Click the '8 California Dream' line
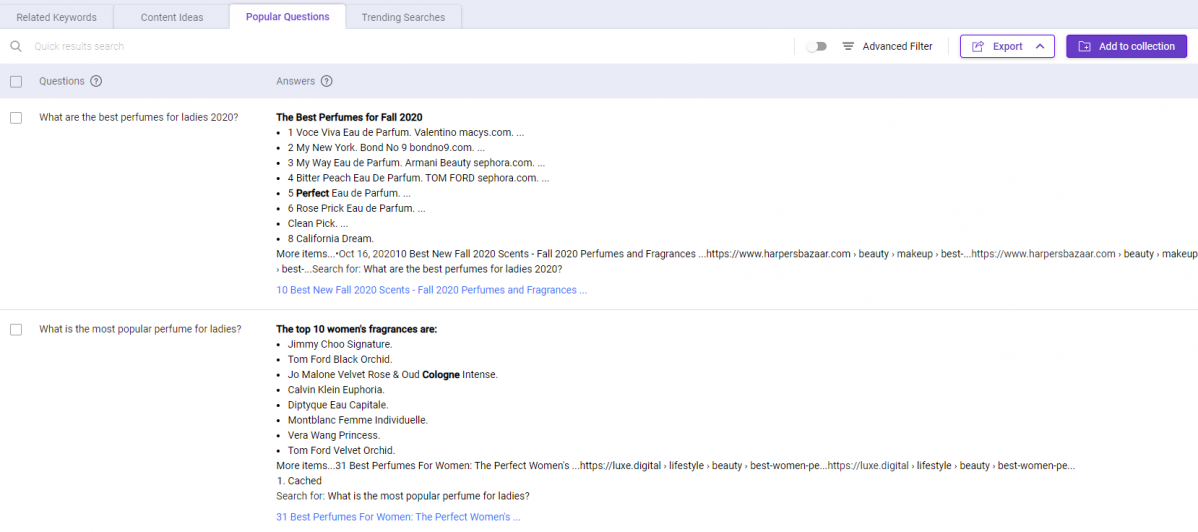Image resolution: width=1198 pixels, height=532 pixels. [x=331, y=238]
